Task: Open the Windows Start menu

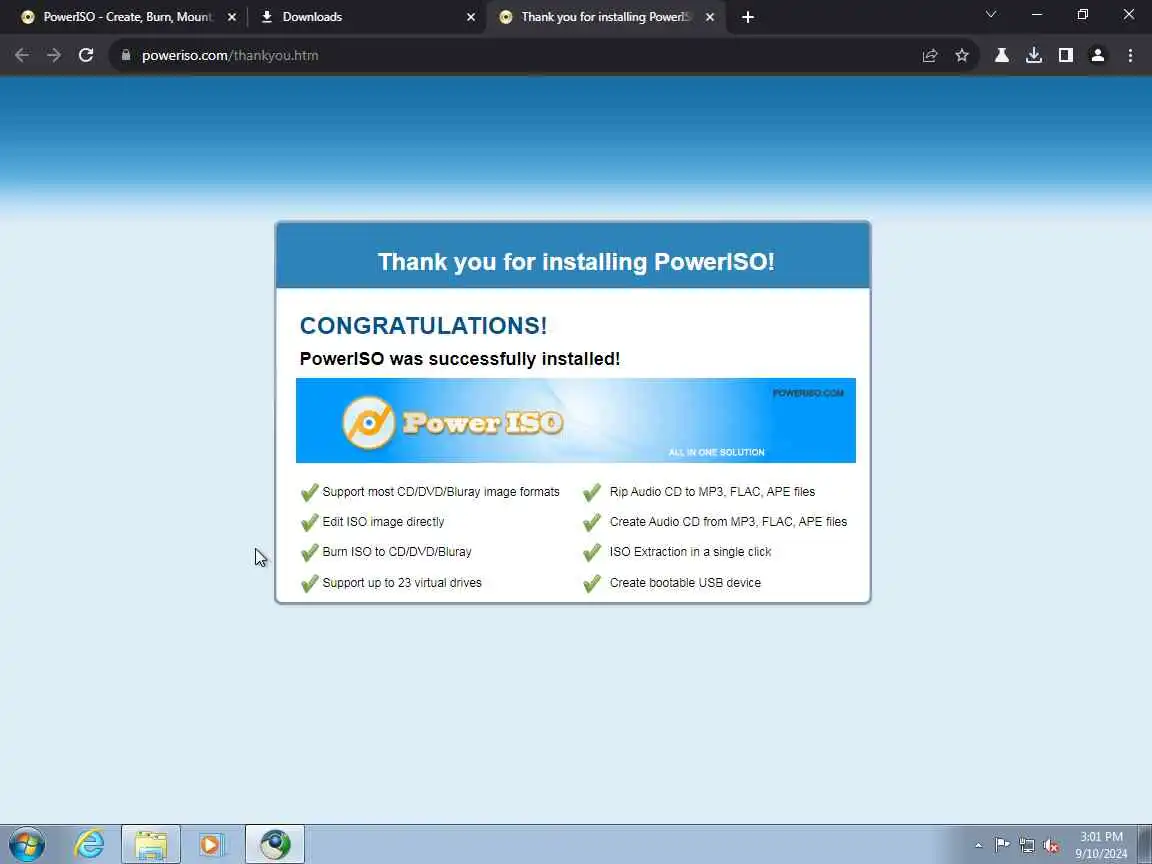Action: click(27, 844)
